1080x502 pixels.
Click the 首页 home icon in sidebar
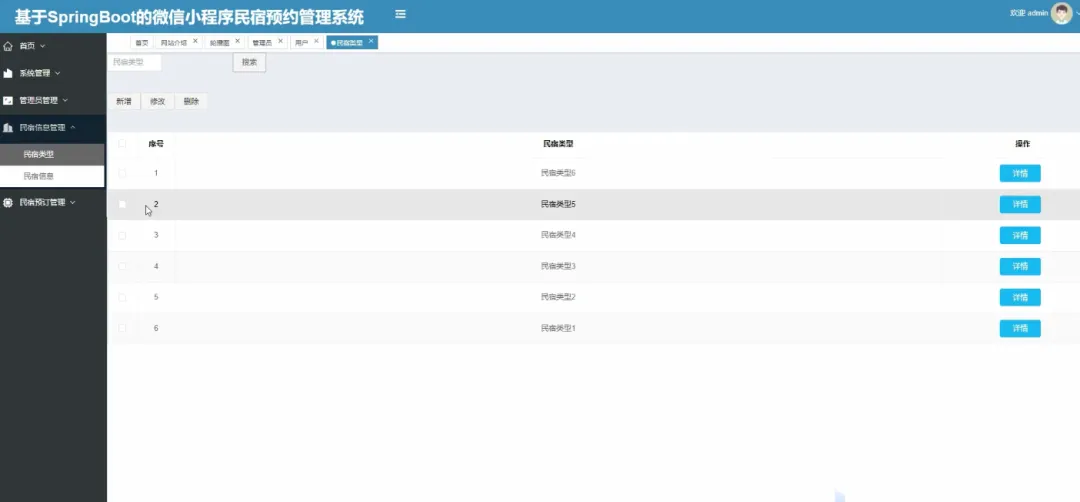8,46
